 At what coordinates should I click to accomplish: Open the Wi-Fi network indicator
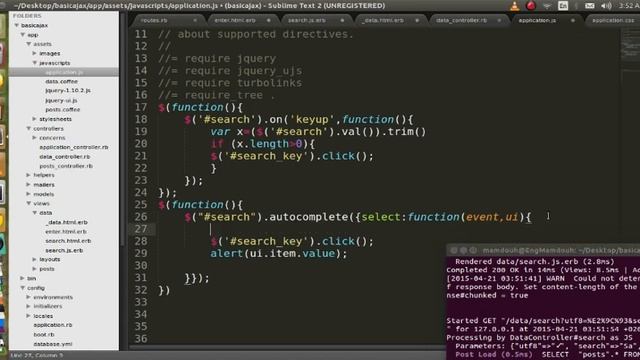tap(547, 6)
